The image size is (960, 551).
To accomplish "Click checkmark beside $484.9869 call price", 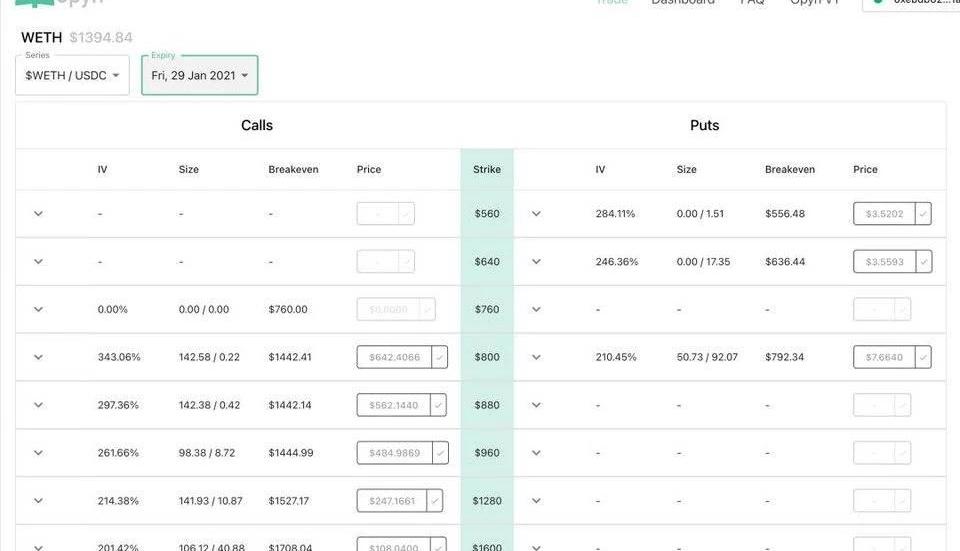I will [x=440, y=453].
